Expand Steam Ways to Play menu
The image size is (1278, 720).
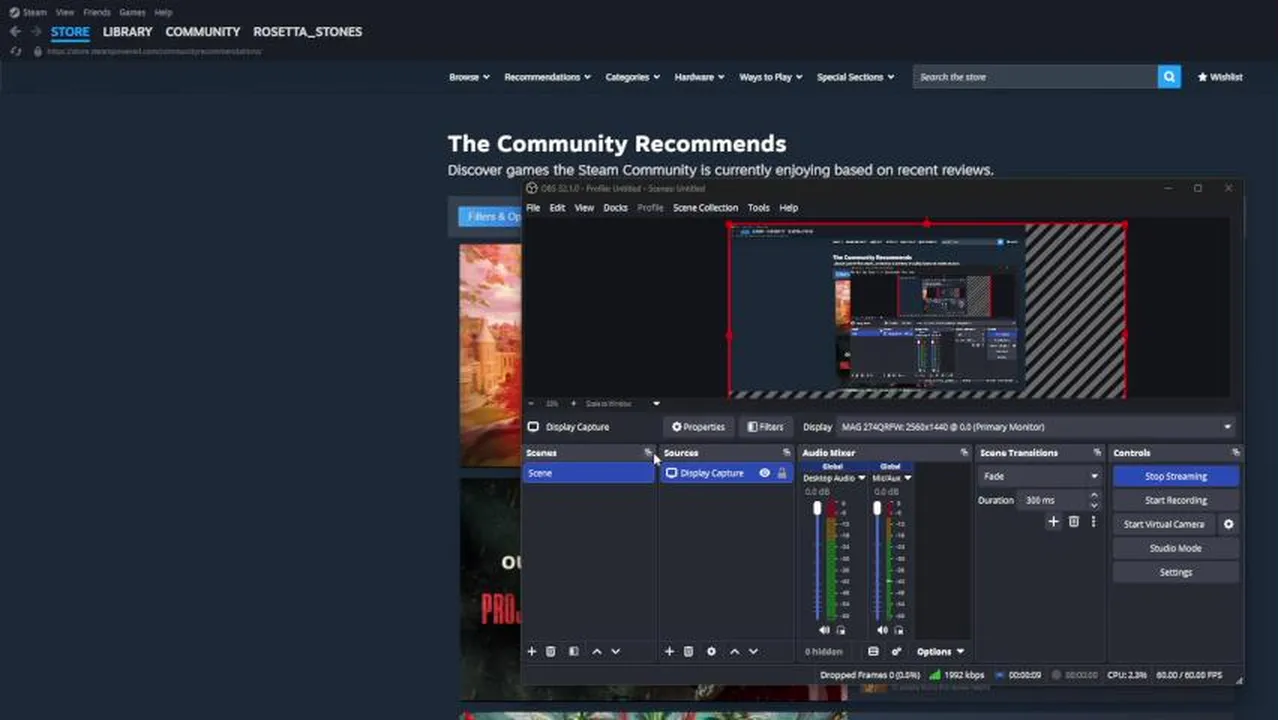tap(771, 77)
